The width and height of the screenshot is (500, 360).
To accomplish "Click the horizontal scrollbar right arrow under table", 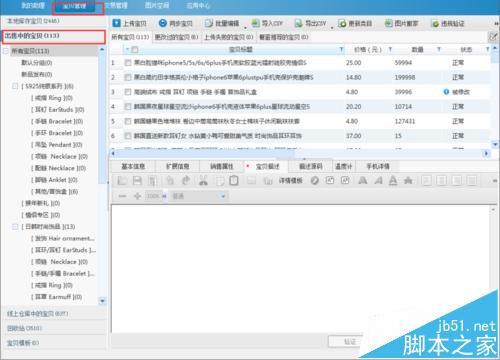I will coord(486,153).
